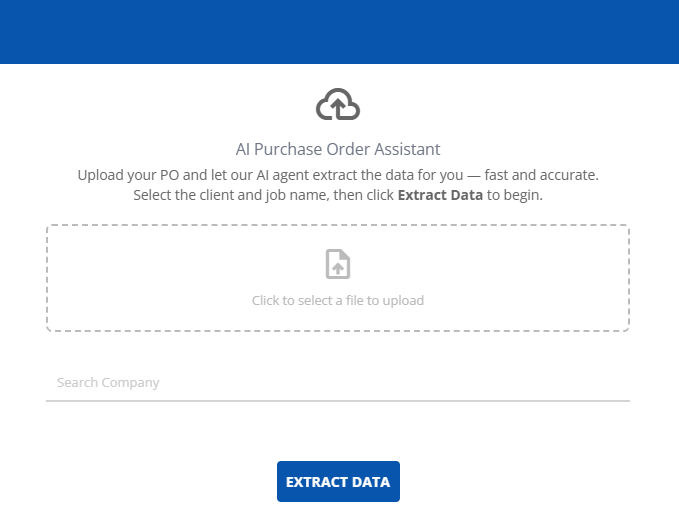The image size is (679, 513).
Task: Click the up arrow in the file icon
Action: point(338,267)
